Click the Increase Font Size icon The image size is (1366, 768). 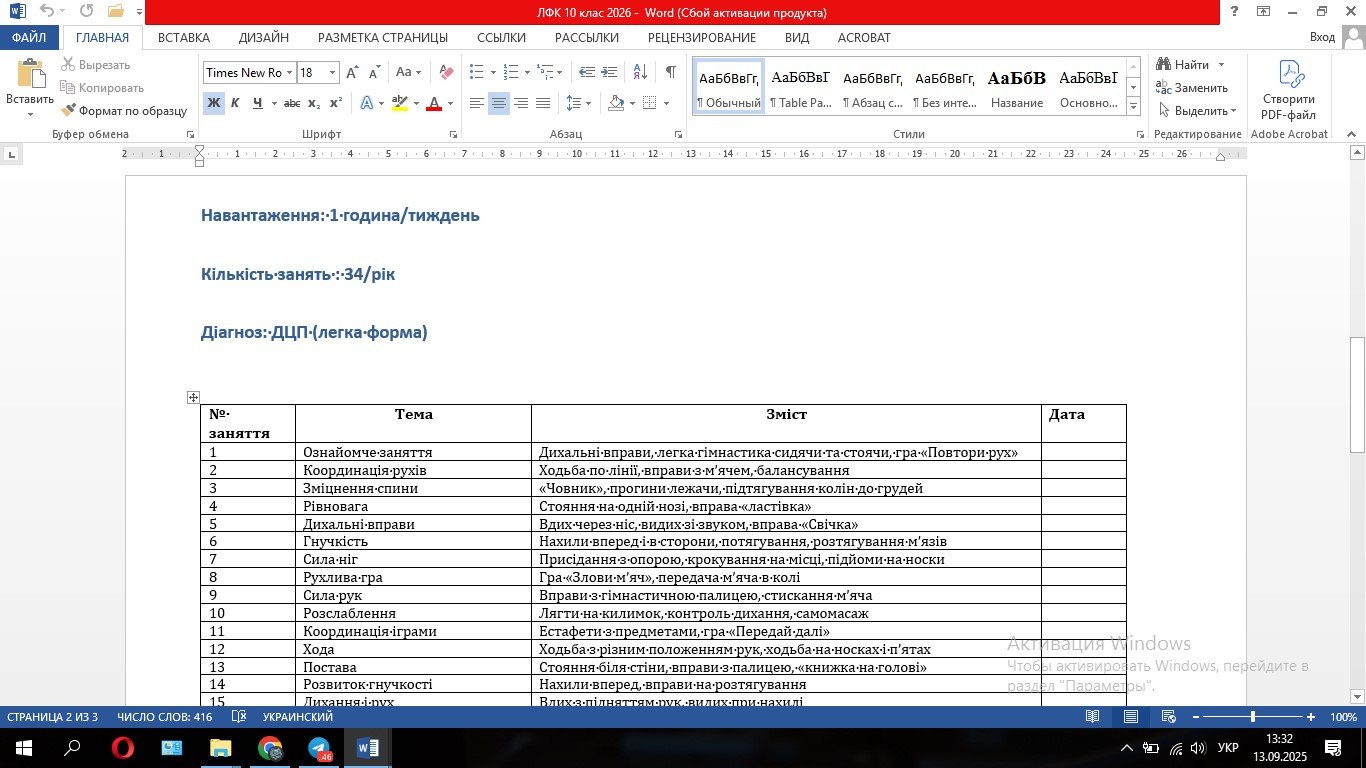pyautogui.click(x=352, y=73)
